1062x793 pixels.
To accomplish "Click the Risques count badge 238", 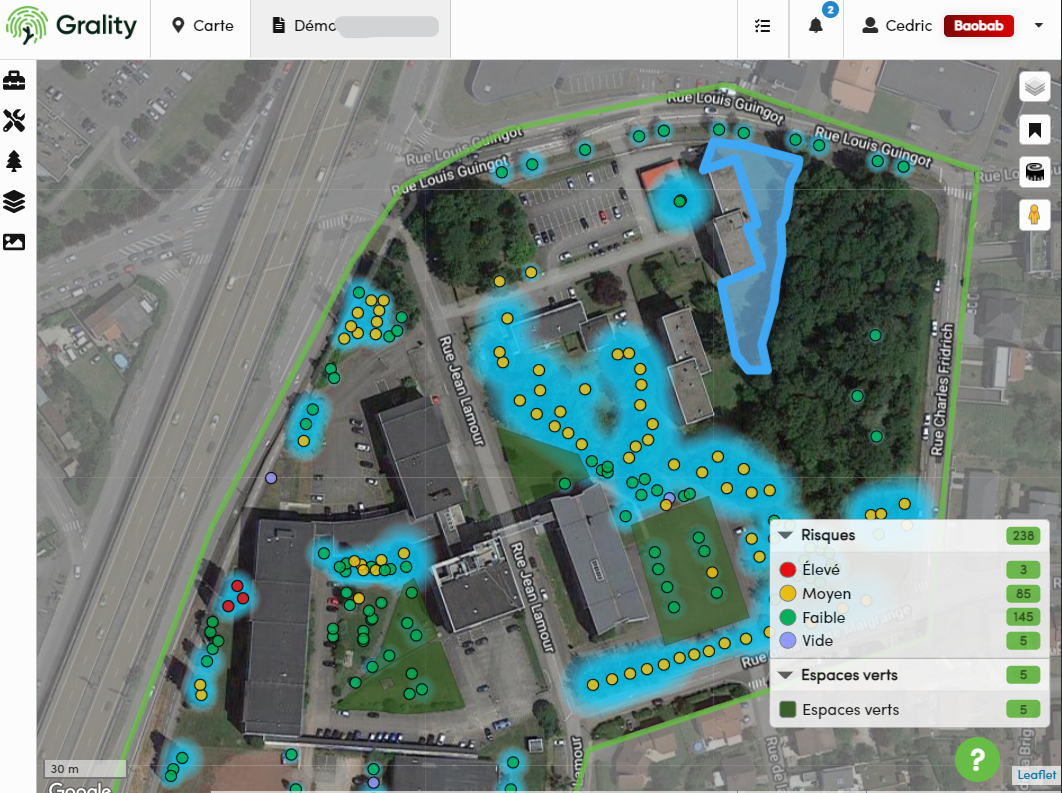I will (x=1023, y=536).
